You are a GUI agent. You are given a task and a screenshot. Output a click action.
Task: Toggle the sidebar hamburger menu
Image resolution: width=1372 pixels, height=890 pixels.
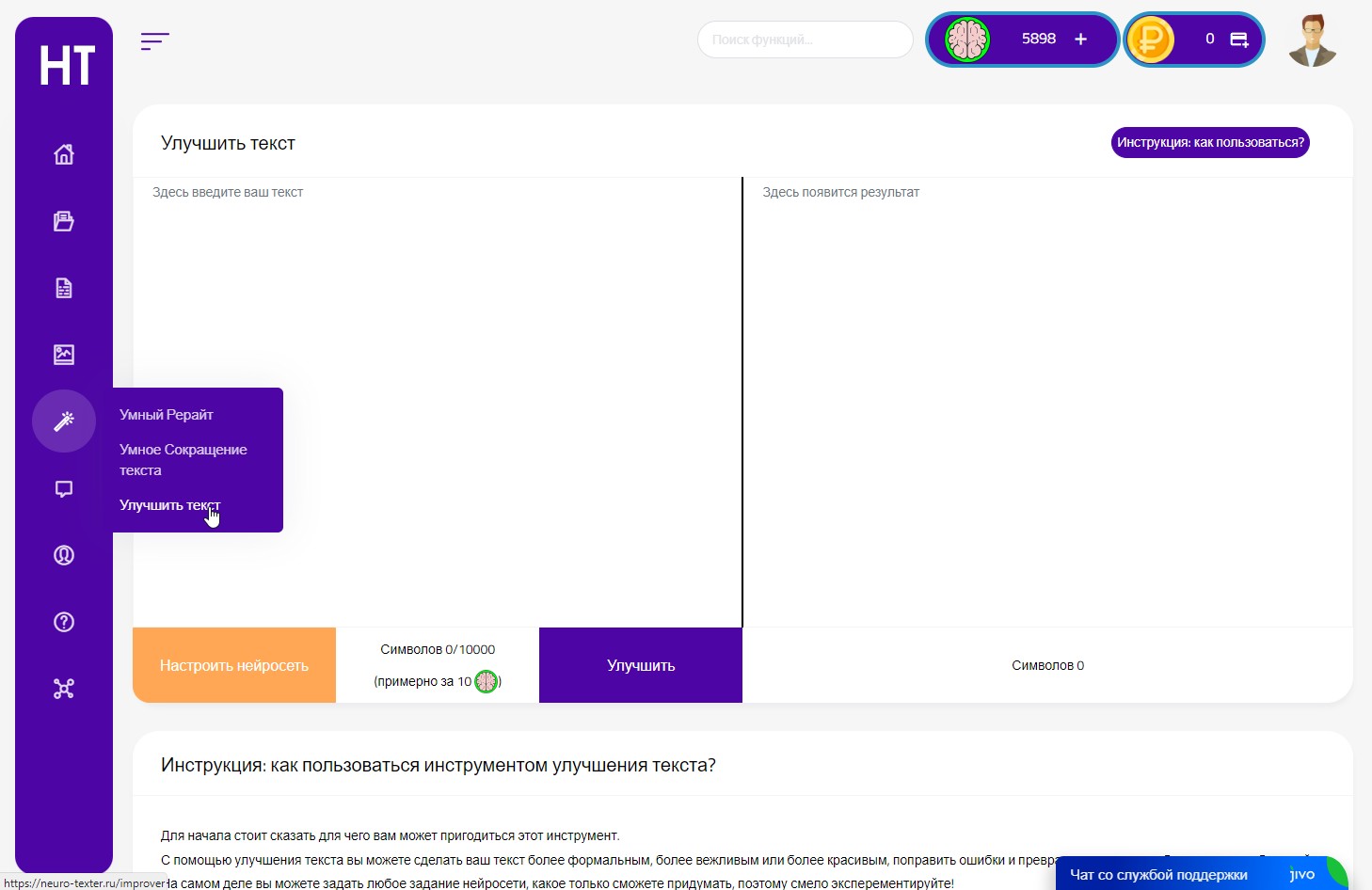[x=154, y=41]
